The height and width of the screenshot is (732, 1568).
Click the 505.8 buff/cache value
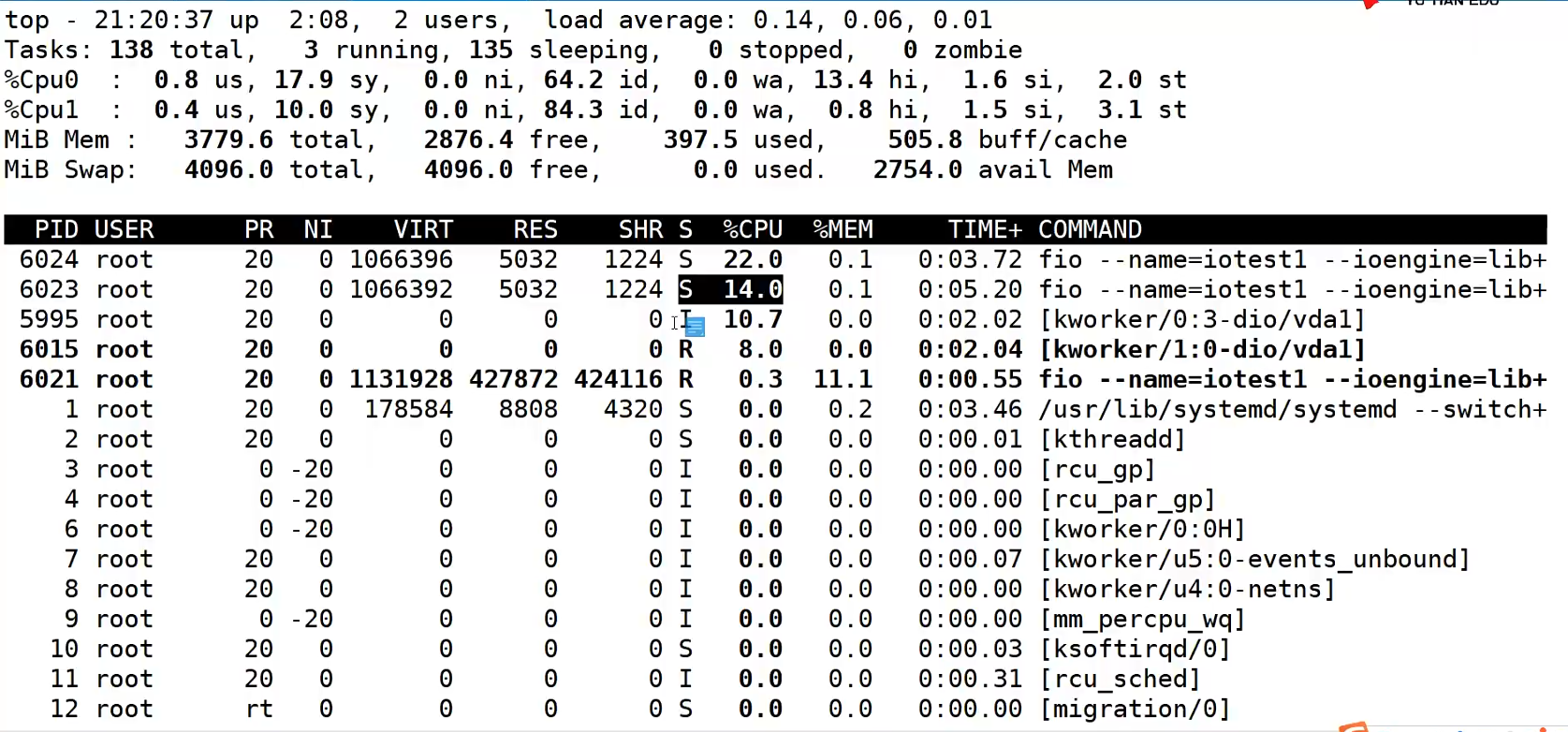1007,139
